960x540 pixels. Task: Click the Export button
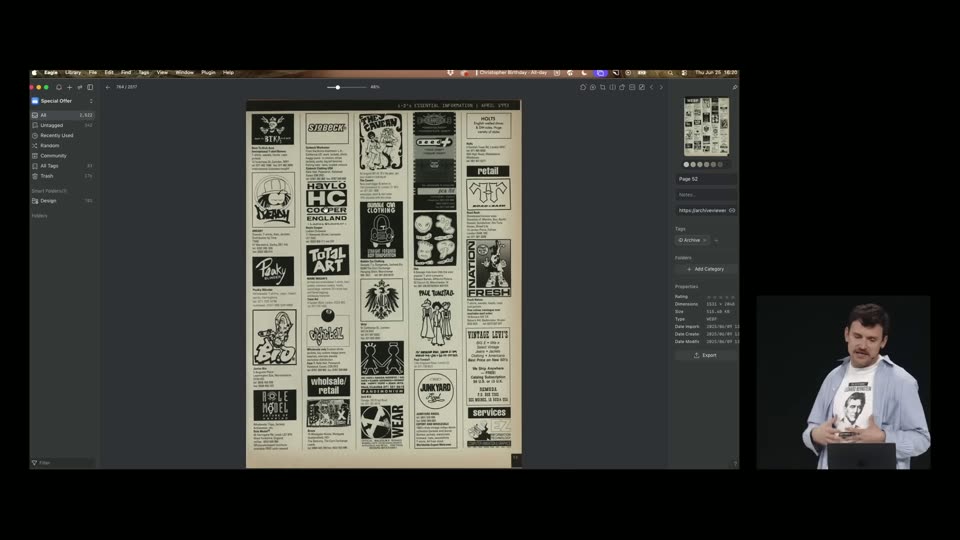coord(705,355)
